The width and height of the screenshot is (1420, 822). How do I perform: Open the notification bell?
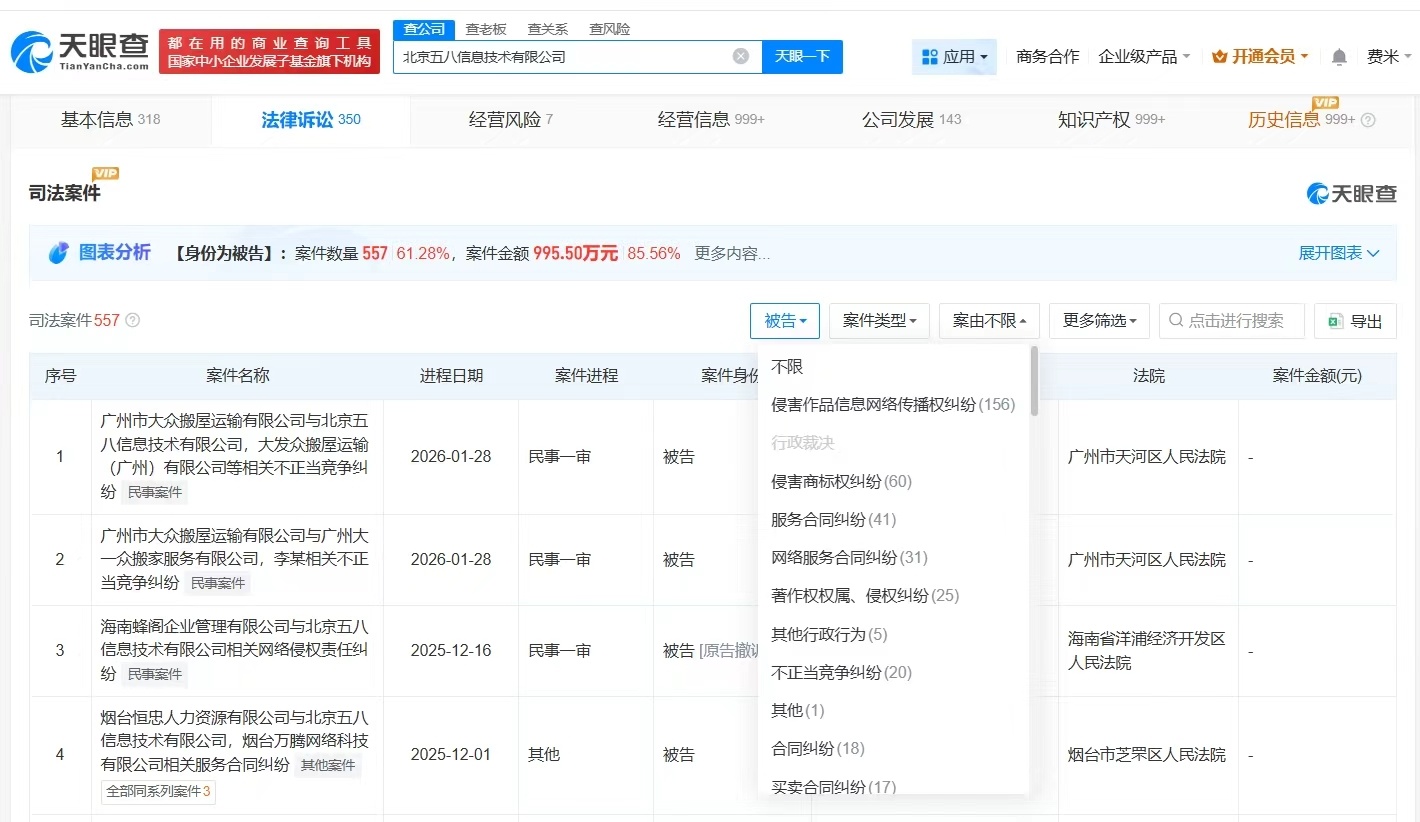tap(1339, 57)
